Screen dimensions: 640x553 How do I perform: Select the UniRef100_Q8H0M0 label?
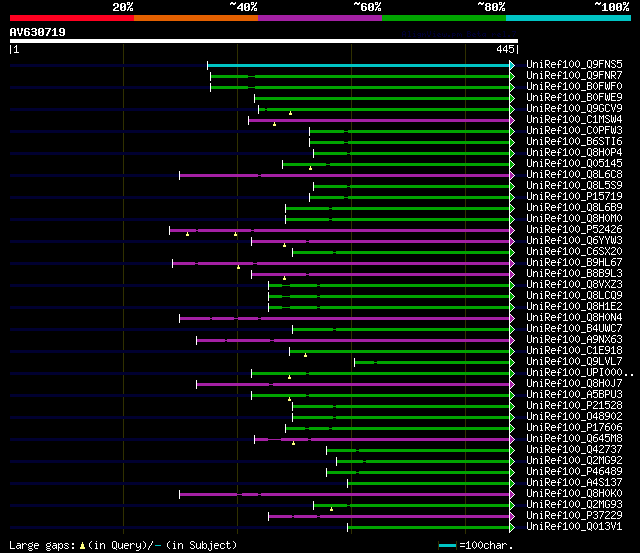[574, 219]
